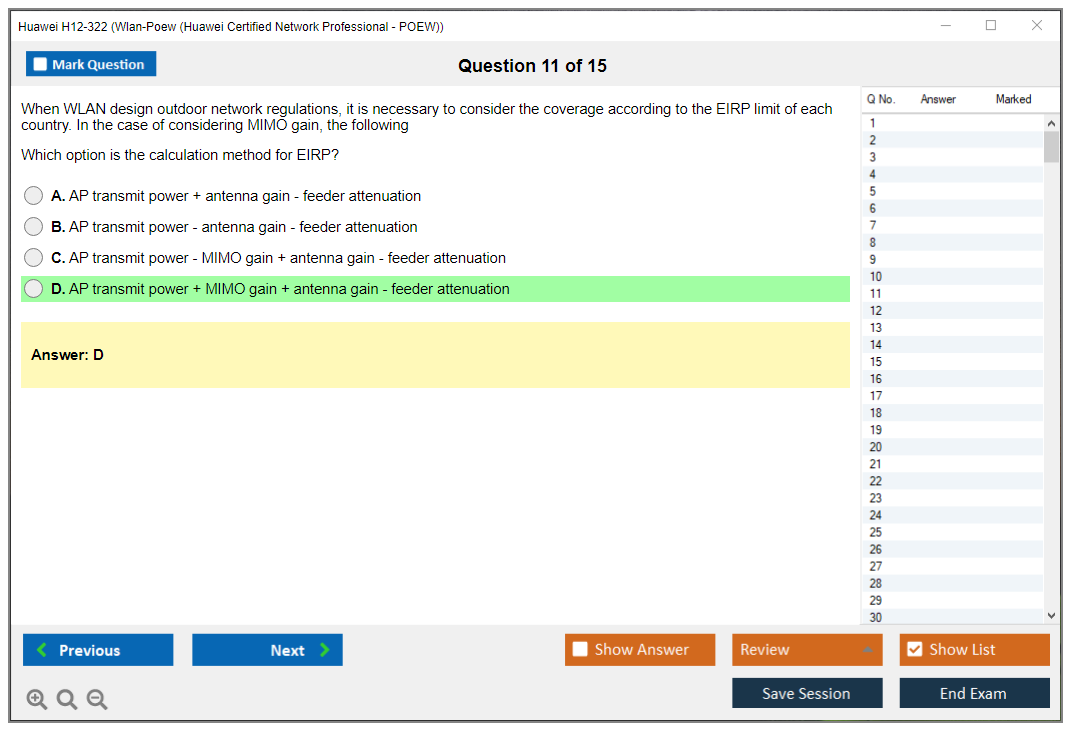Click the zoom out magnifier icon
The height and width of the screenshot is (735, 1075).
coord(97,700)
